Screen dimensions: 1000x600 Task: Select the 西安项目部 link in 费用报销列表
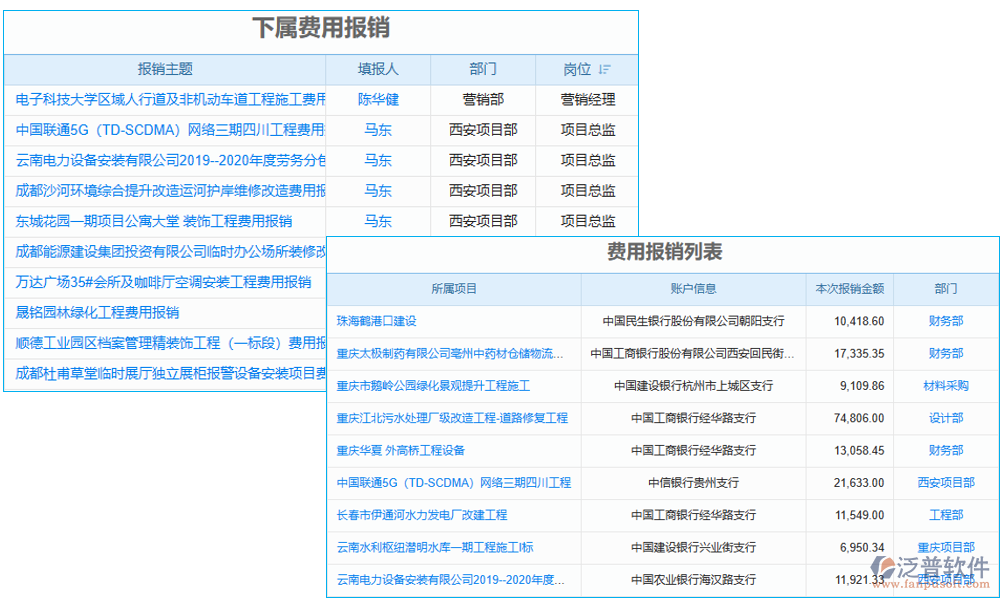click(946, 482)
